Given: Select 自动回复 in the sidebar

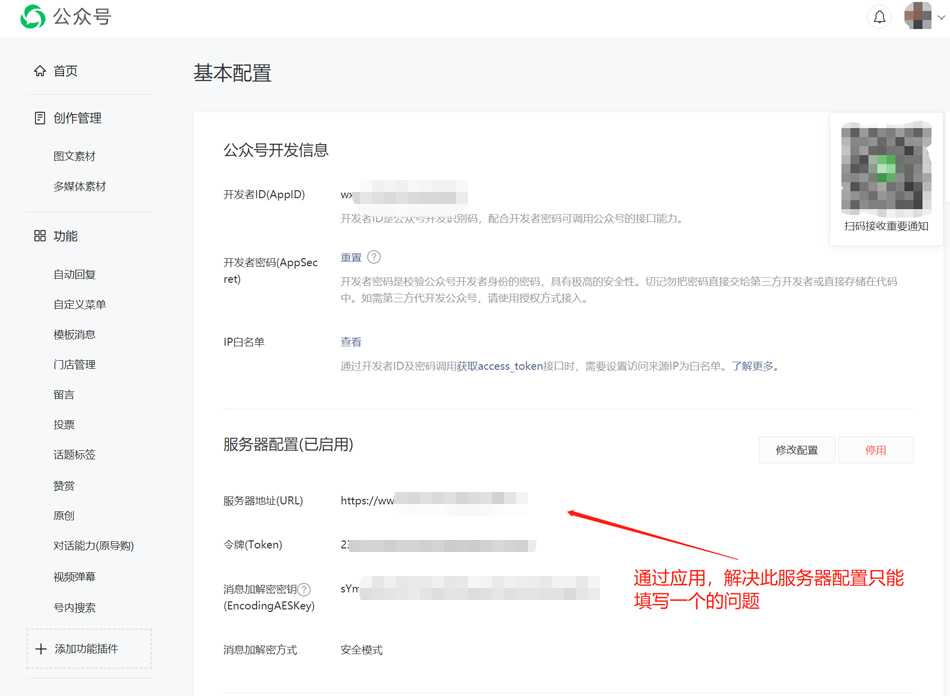Looking at the screenshot, I should pyautogui.click(x=75, y=274).
